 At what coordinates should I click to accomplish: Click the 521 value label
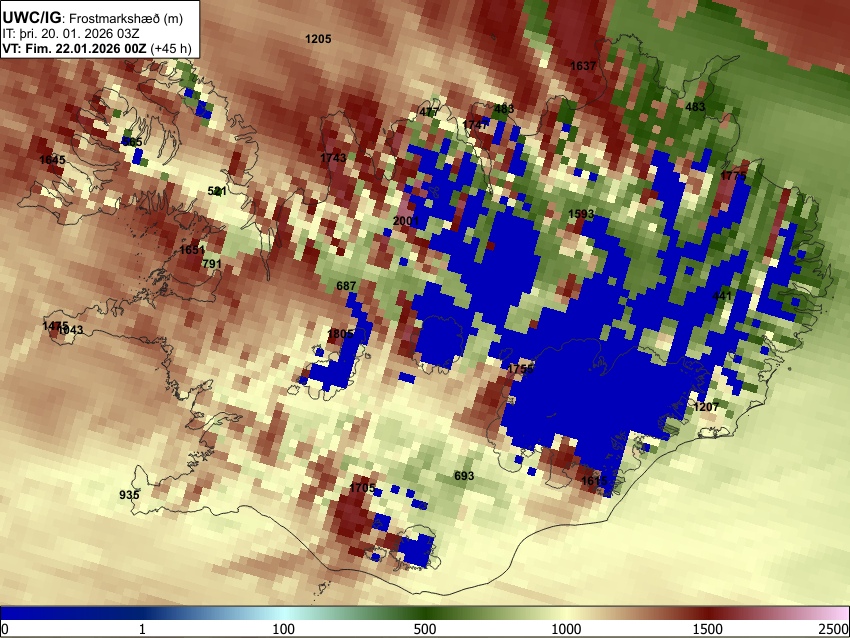coord(217,191)
